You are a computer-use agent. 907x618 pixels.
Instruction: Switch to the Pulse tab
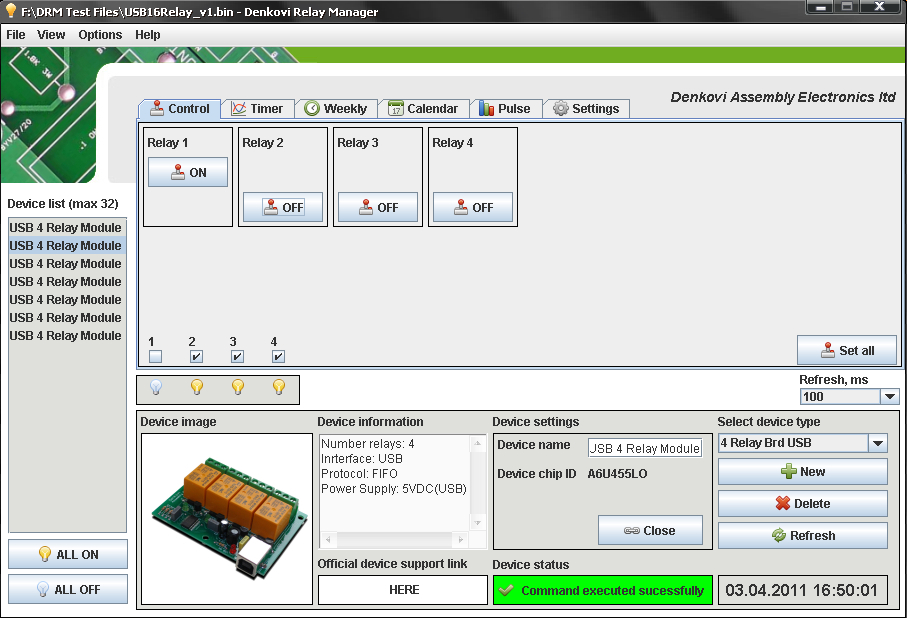pos(506,109)
